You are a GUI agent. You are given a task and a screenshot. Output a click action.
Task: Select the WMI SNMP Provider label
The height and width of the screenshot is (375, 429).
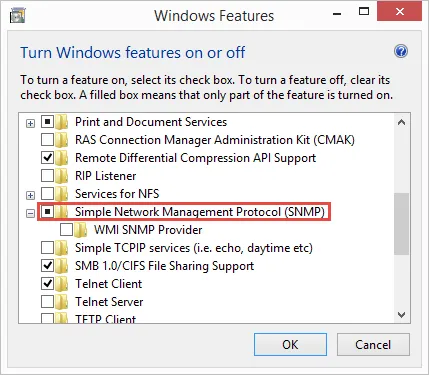148,230
